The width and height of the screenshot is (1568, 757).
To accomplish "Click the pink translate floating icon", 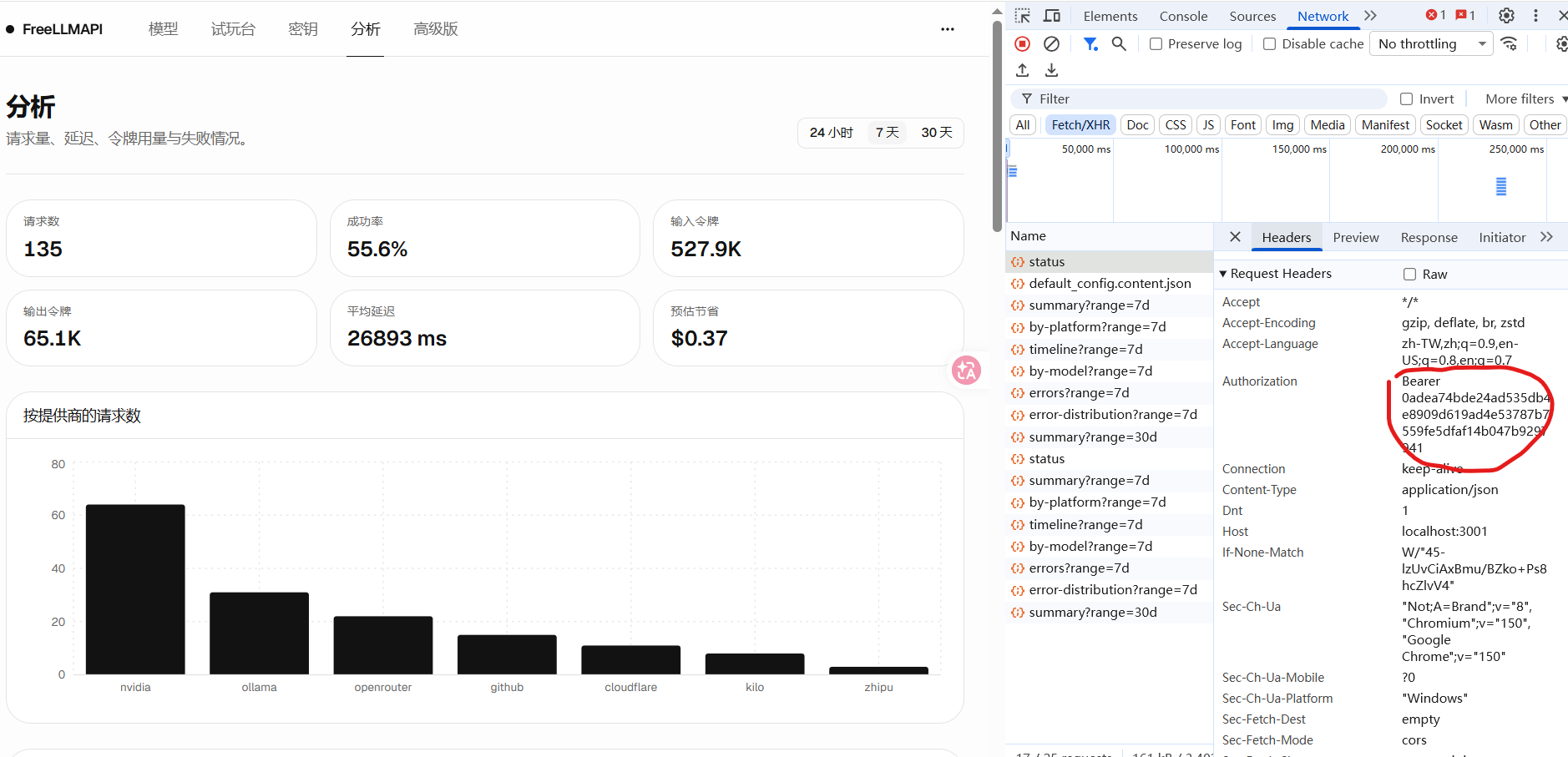I will (x=966, y=370).
